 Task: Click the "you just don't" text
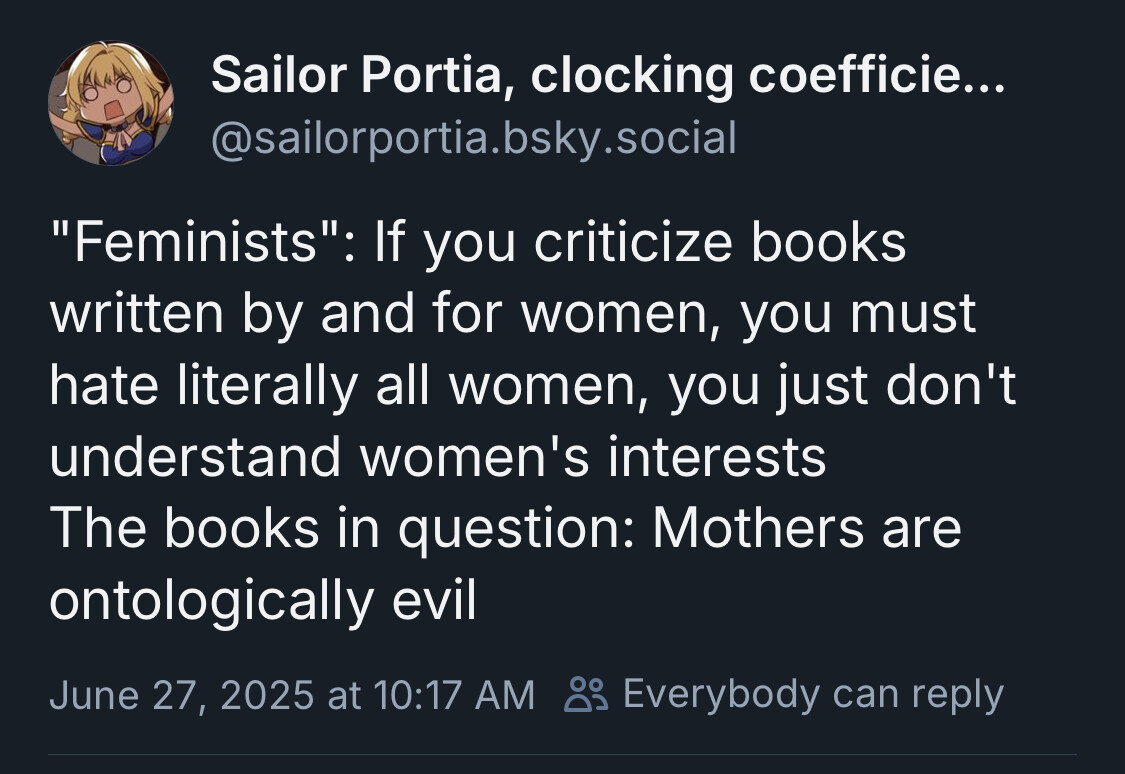842,386
